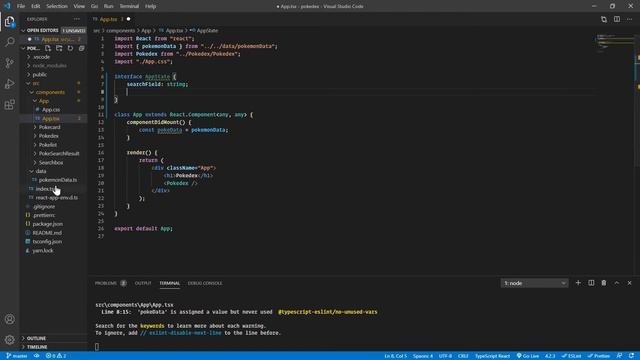This screenshot has height=360, width=640.
Task: Open App.css in the explorer
Action: (54, 110)
